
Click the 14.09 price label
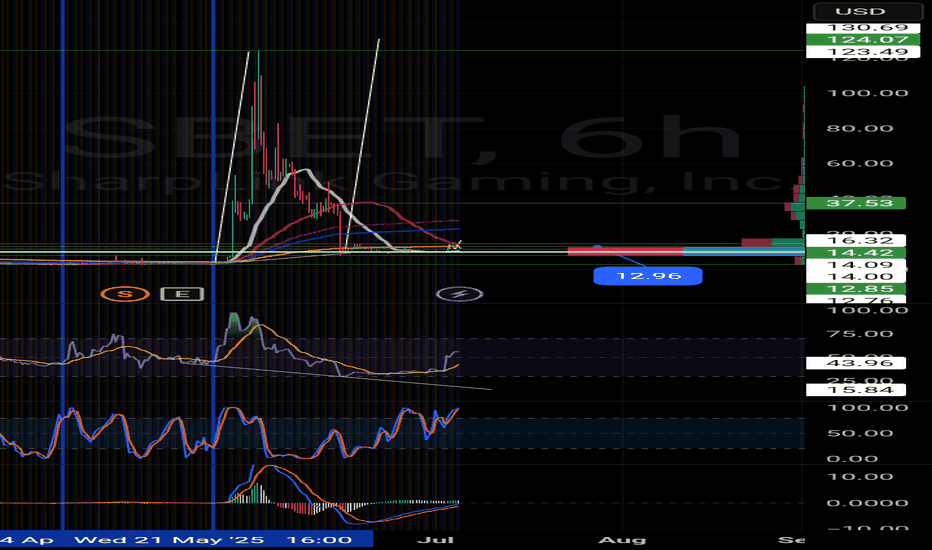[856, 265]
